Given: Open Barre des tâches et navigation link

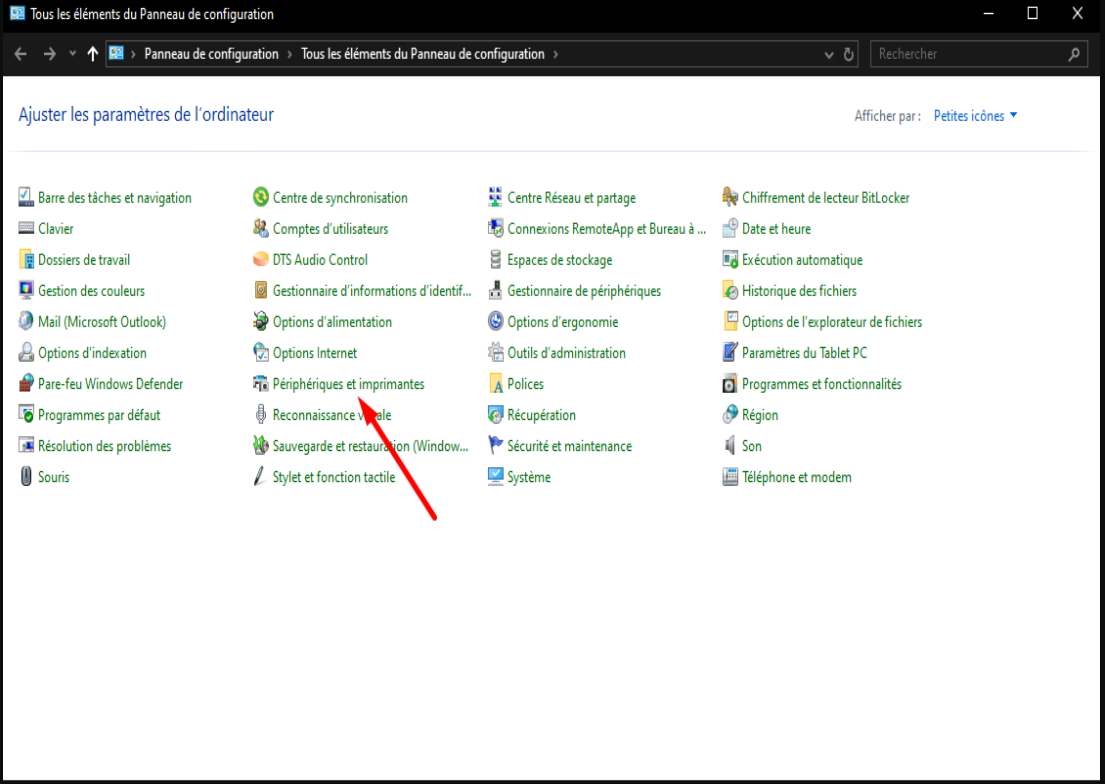Looking at the screenshot, I should (x=115, y=197).
